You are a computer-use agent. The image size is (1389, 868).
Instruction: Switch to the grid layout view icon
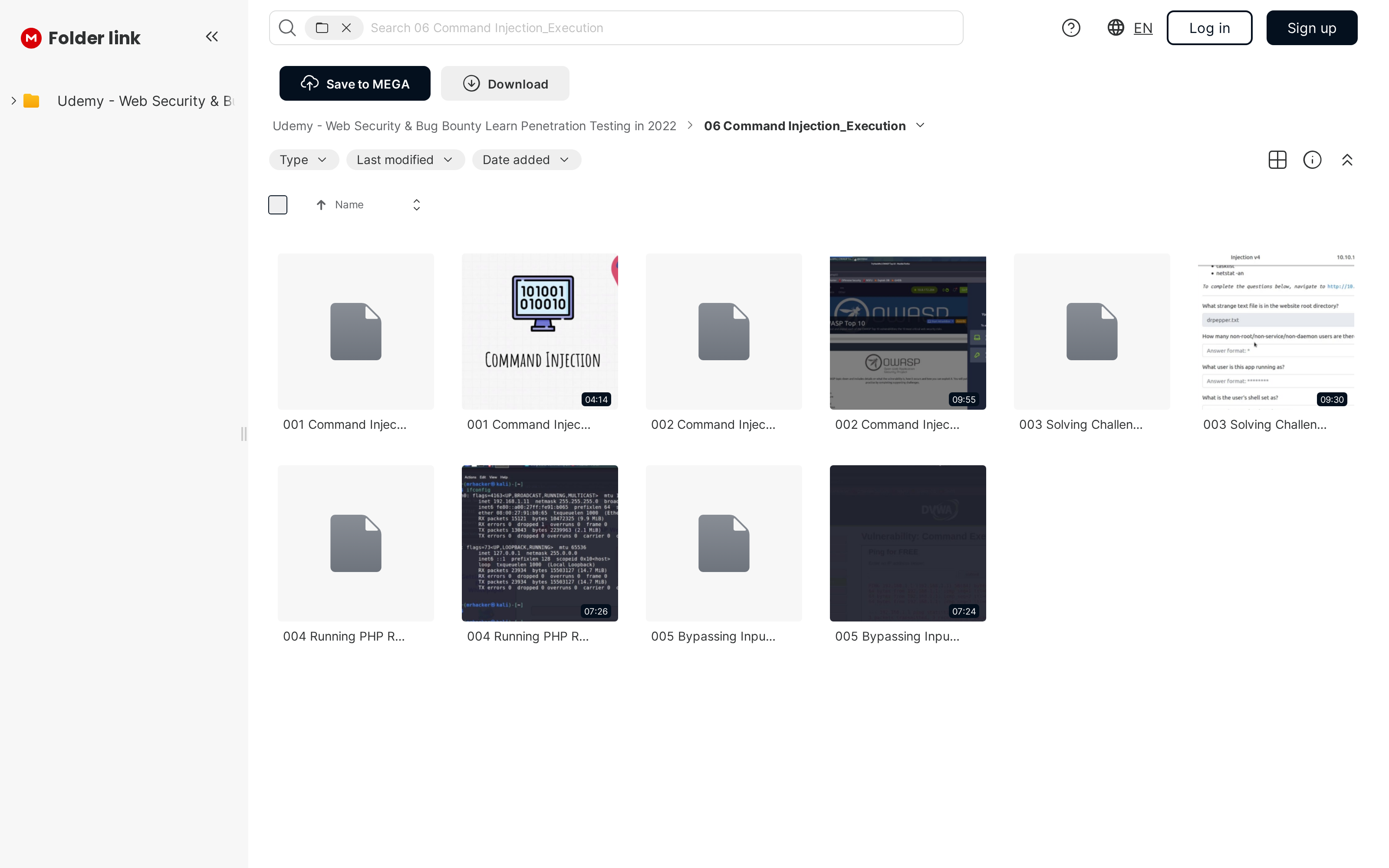point(1277,160)
